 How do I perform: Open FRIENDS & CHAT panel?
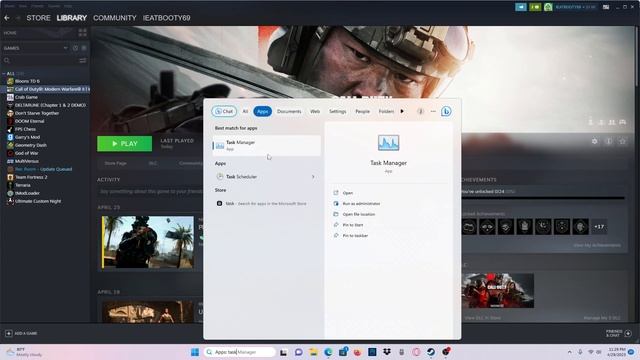[619, 333]
